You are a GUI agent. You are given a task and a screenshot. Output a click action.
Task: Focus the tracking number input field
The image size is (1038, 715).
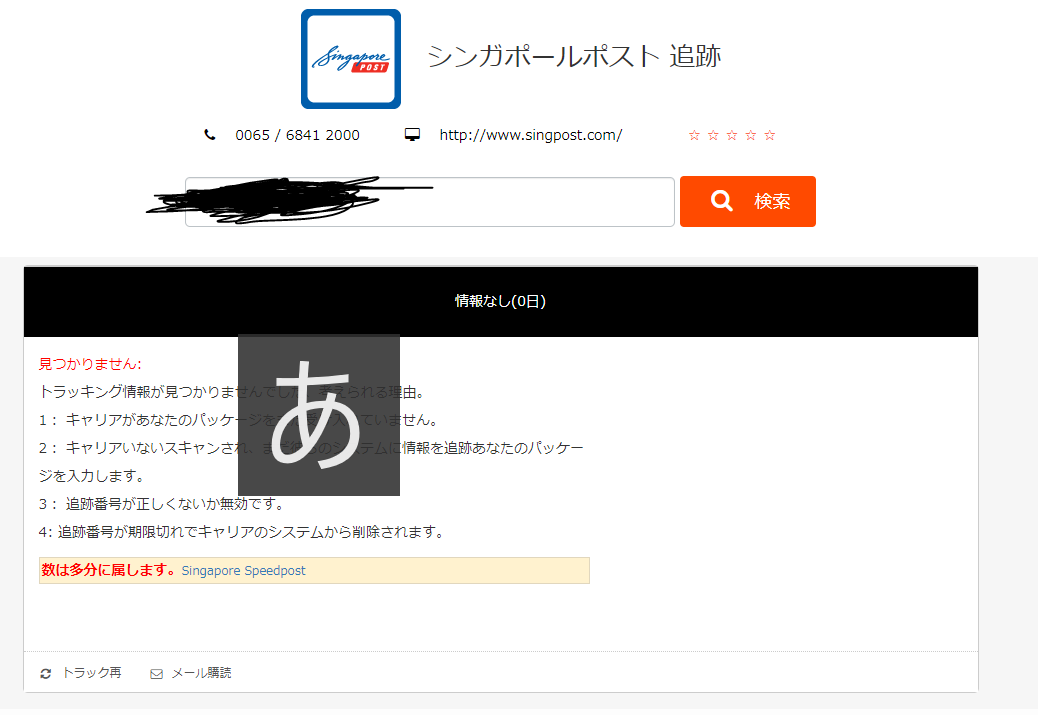click(430, 202)
